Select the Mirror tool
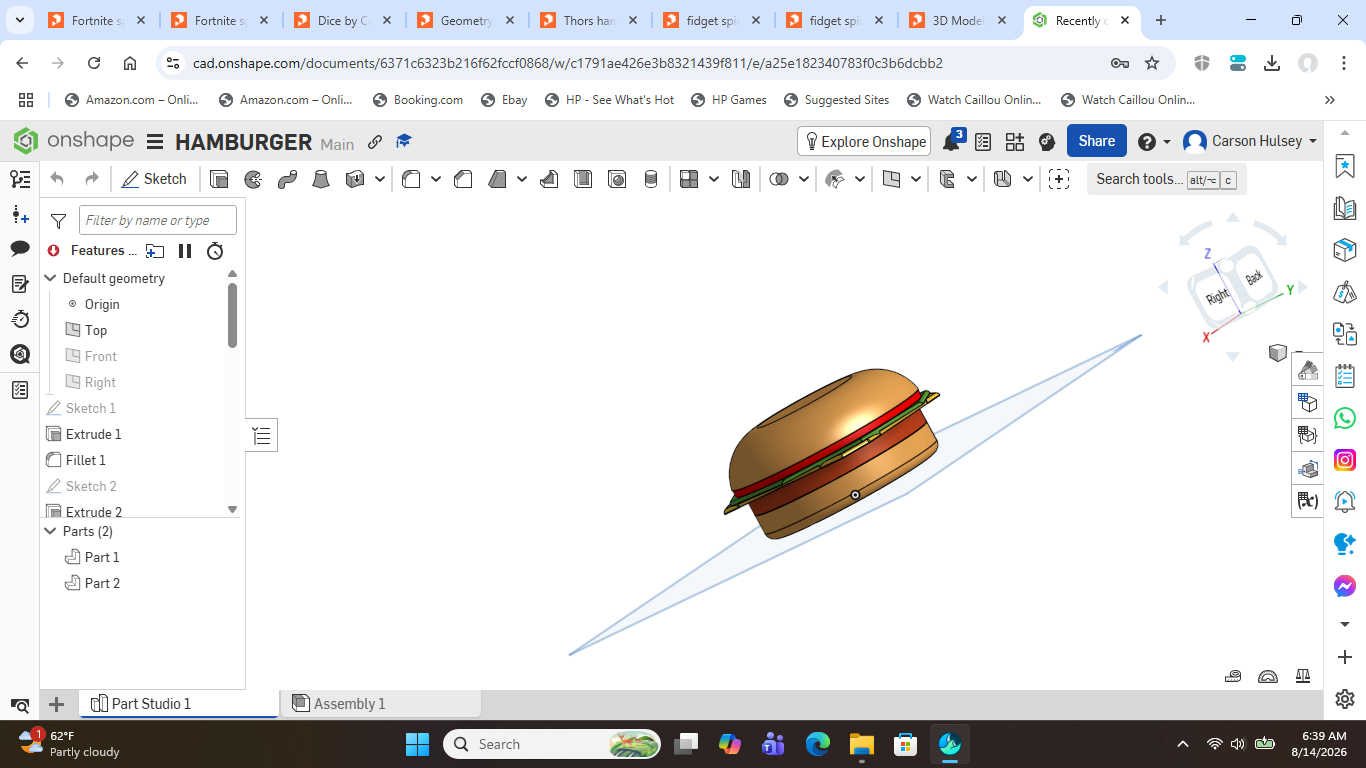The image size is (1366, 768). coord(741,179)
